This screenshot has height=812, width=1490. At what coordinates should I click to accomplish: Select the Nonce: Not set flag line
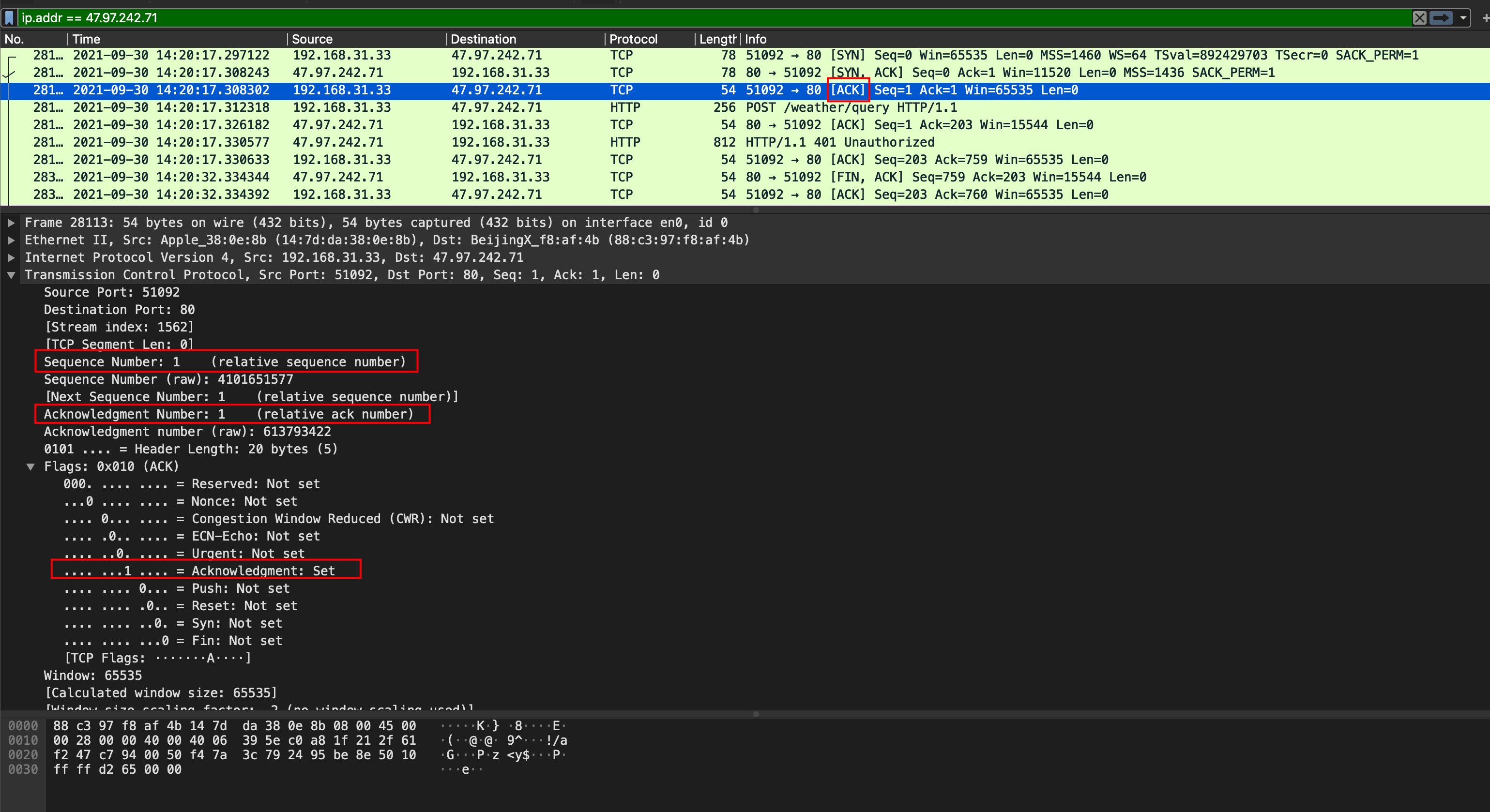181,501
